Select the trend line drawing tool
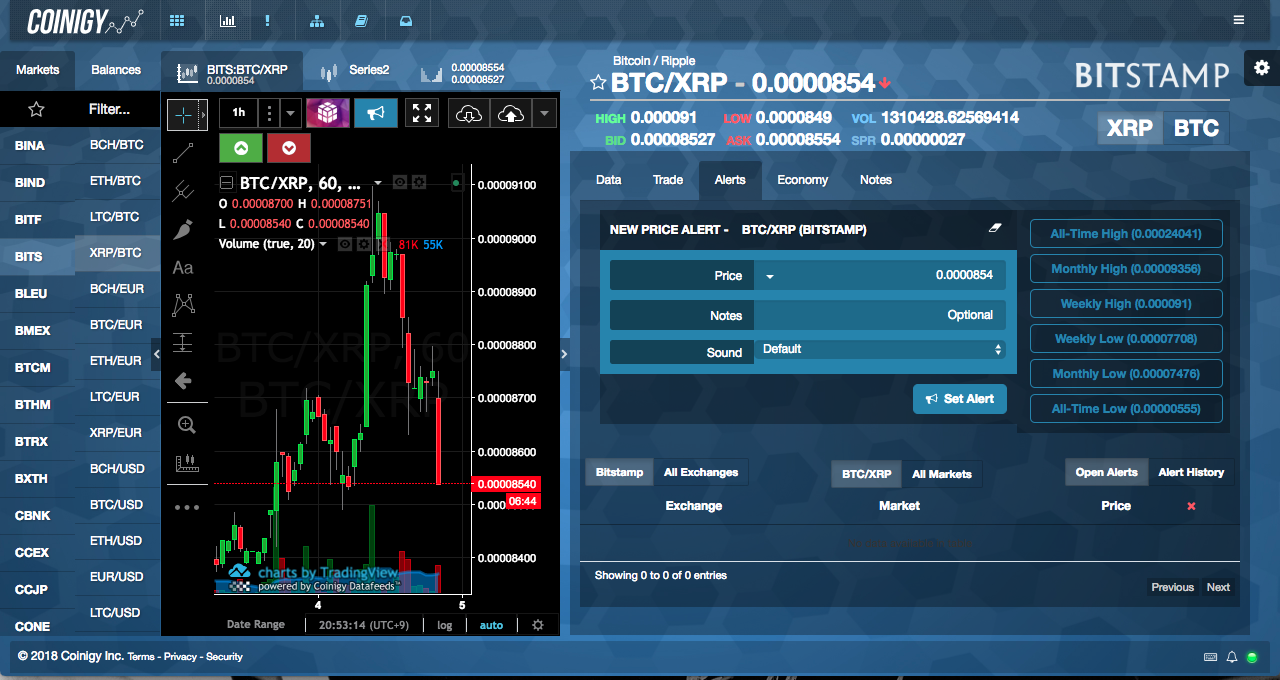This screenshot has width=1280, height=680. (183, 153)
